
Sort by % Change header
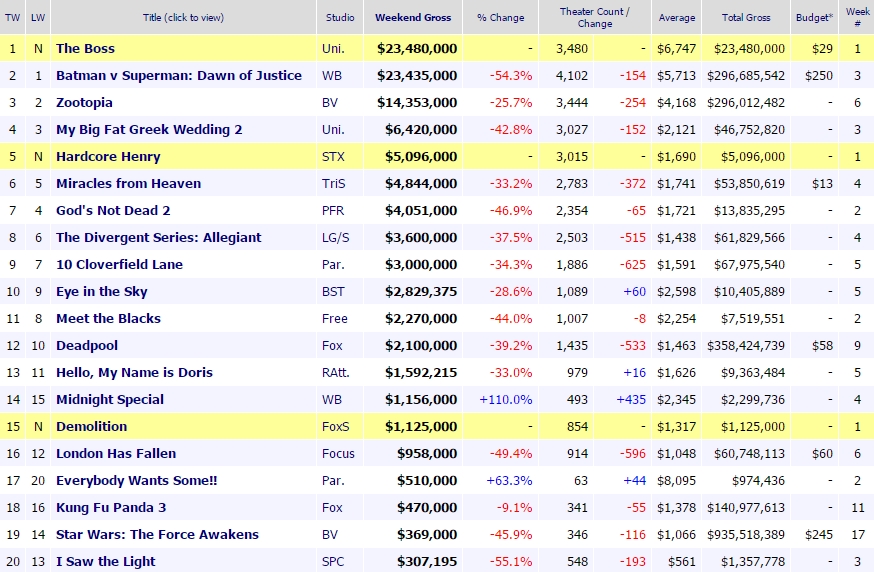pyautogui.click(x=501, y=17)
